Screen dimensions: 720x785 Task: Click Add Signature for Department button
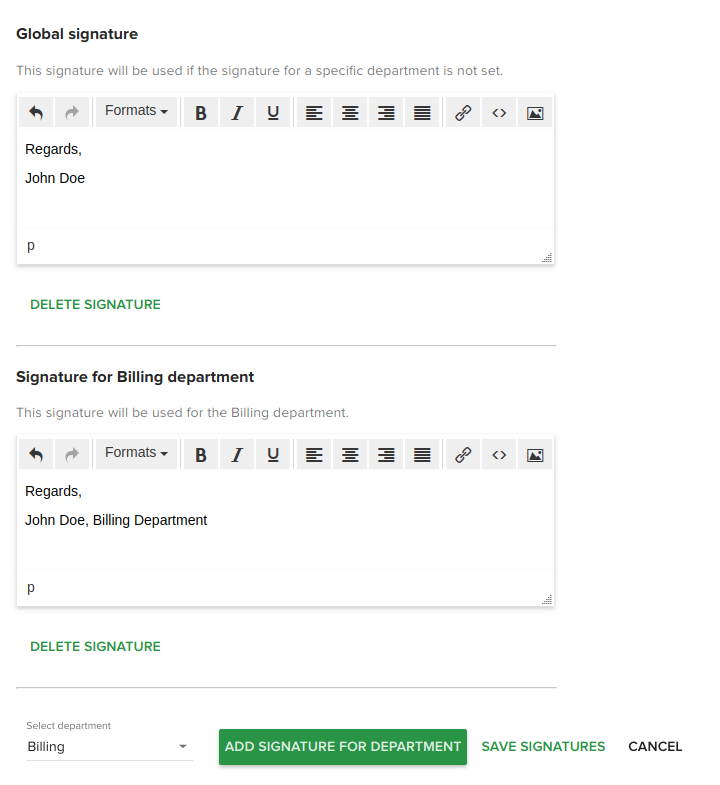pos(343,746)
